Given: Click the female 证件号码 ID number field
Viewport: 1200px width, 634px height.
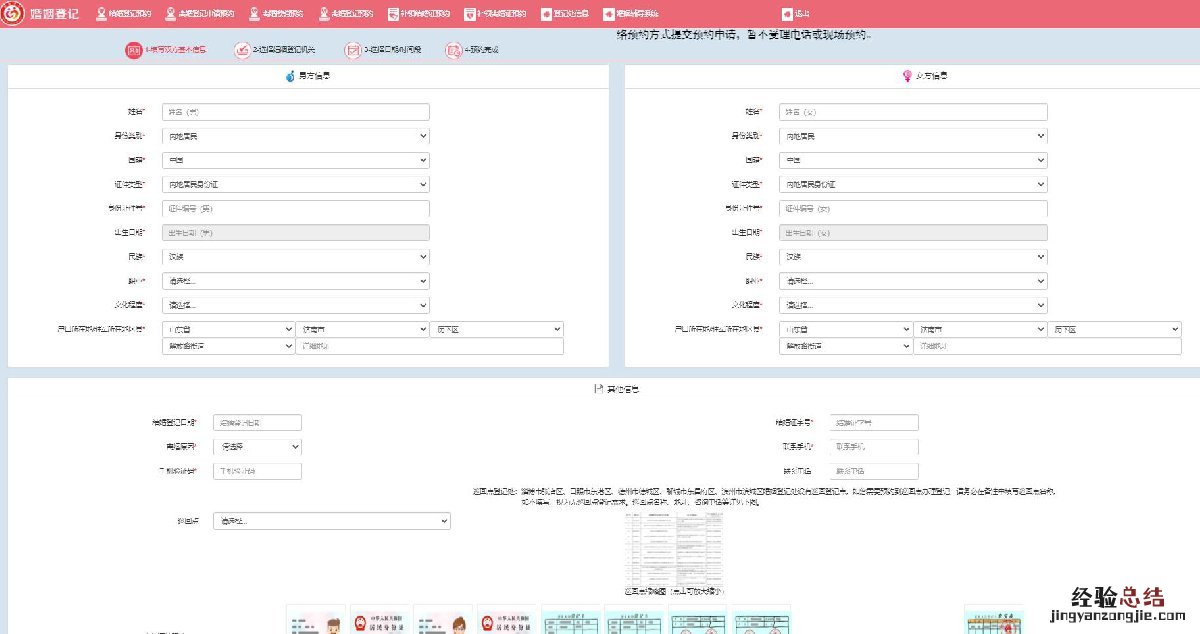Looking at the screenshot, I should tap(913, 209).
